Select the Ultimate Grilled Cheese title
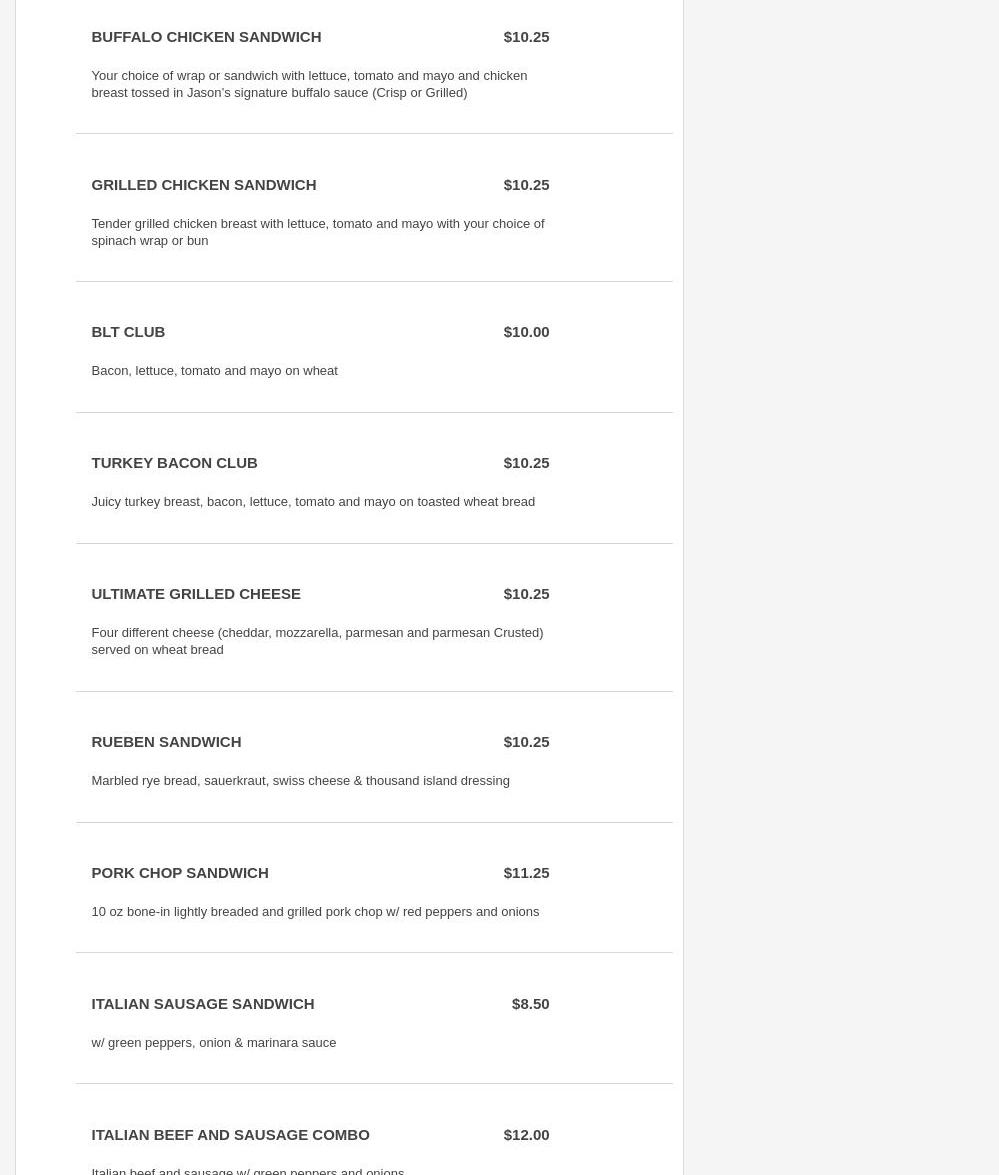 (196, 594)
